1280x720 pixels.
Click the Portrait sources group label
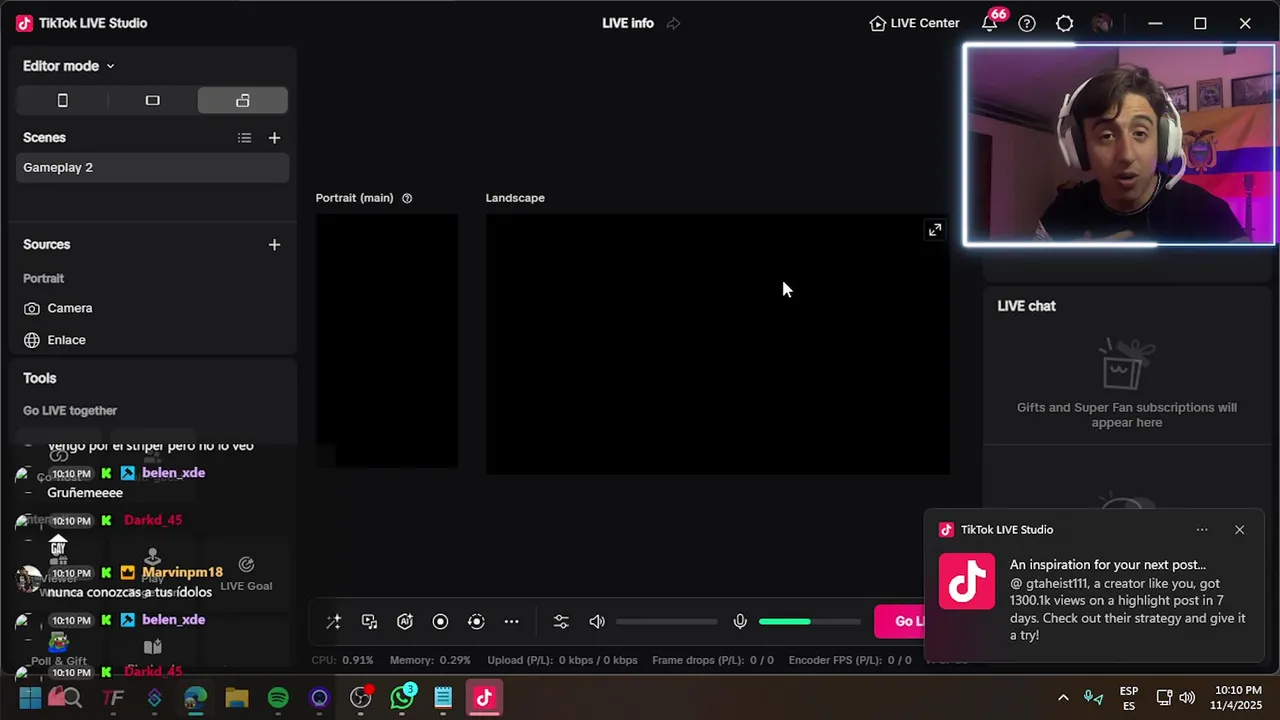tap(43, 278)
